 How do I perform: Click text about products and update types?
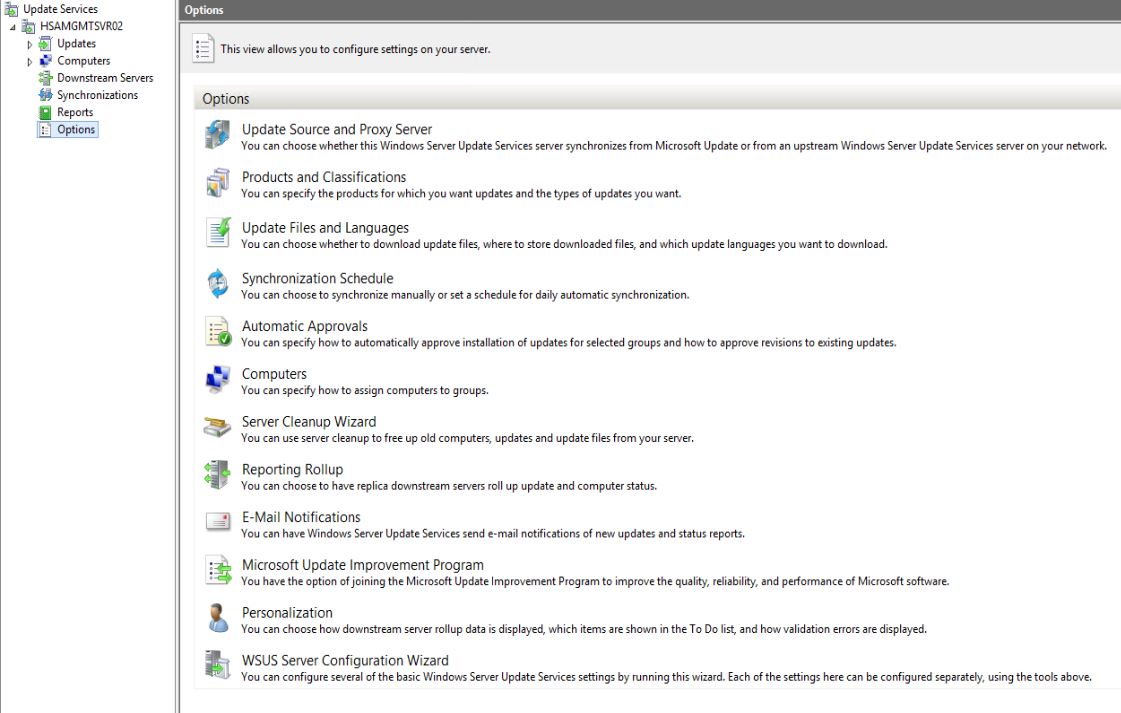[x=460, y=194]
